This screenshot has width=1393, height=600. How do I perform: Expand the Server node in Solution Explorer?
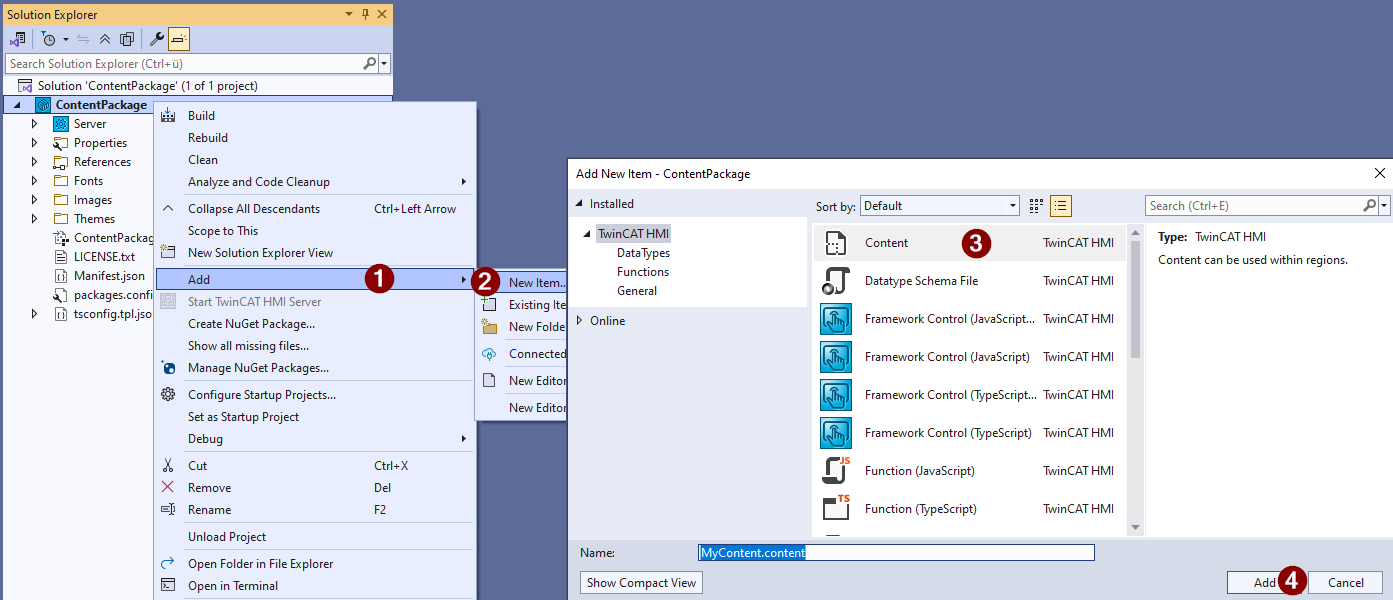pyautogui.click(x=34, y=124)
